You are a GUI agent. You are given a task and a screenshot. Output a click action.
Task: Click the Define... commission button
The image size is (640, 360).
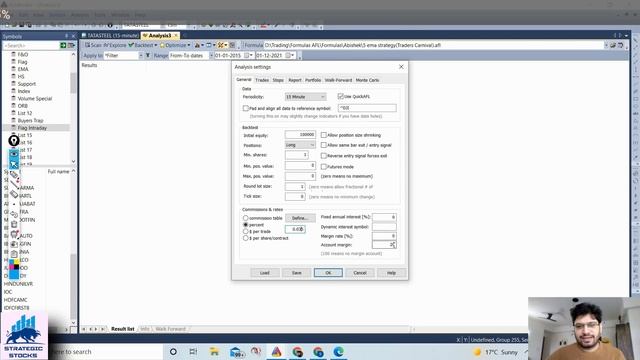tap(300, 218)
